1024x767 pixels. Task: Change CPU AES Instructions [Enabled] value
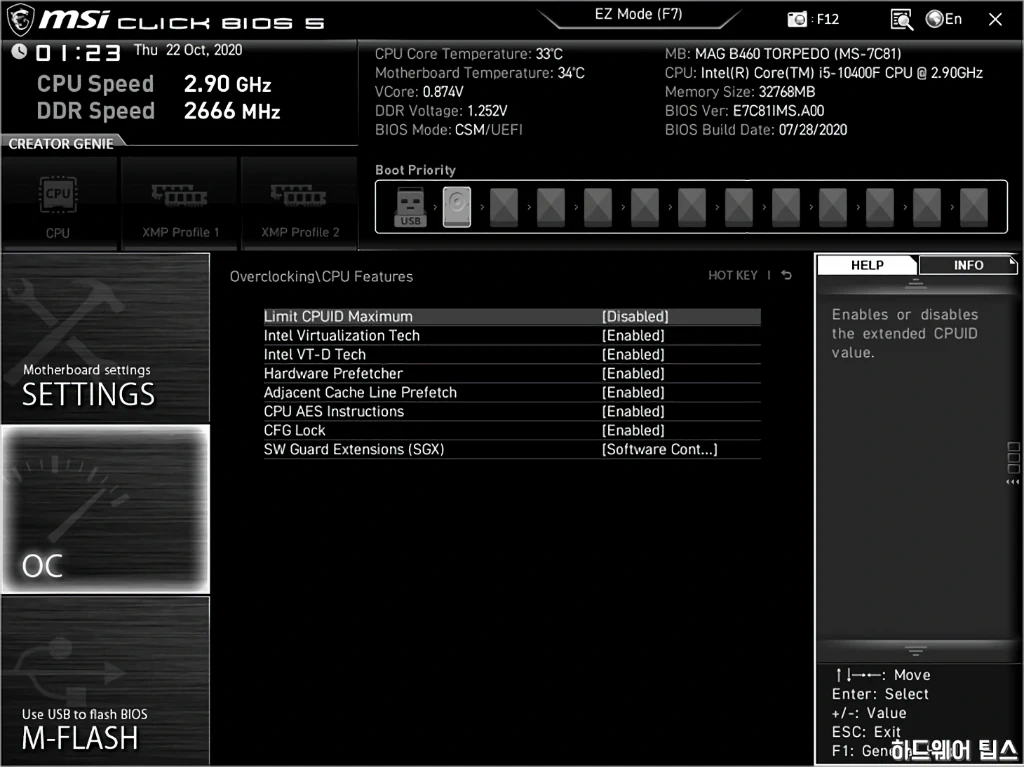(x=633, y=411)
